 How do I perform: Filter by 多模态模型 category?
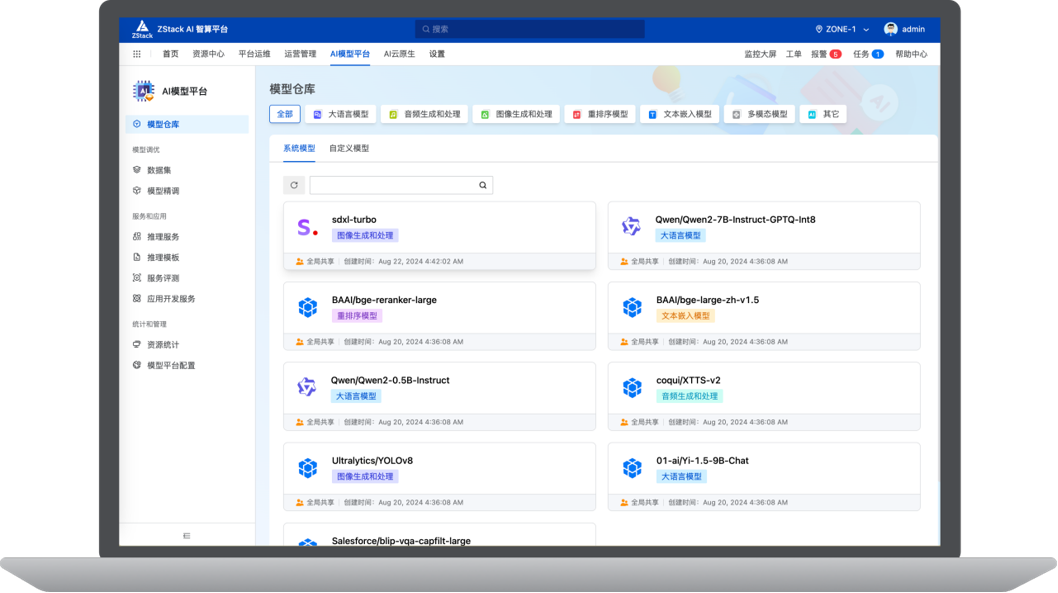tap(759, 114)
